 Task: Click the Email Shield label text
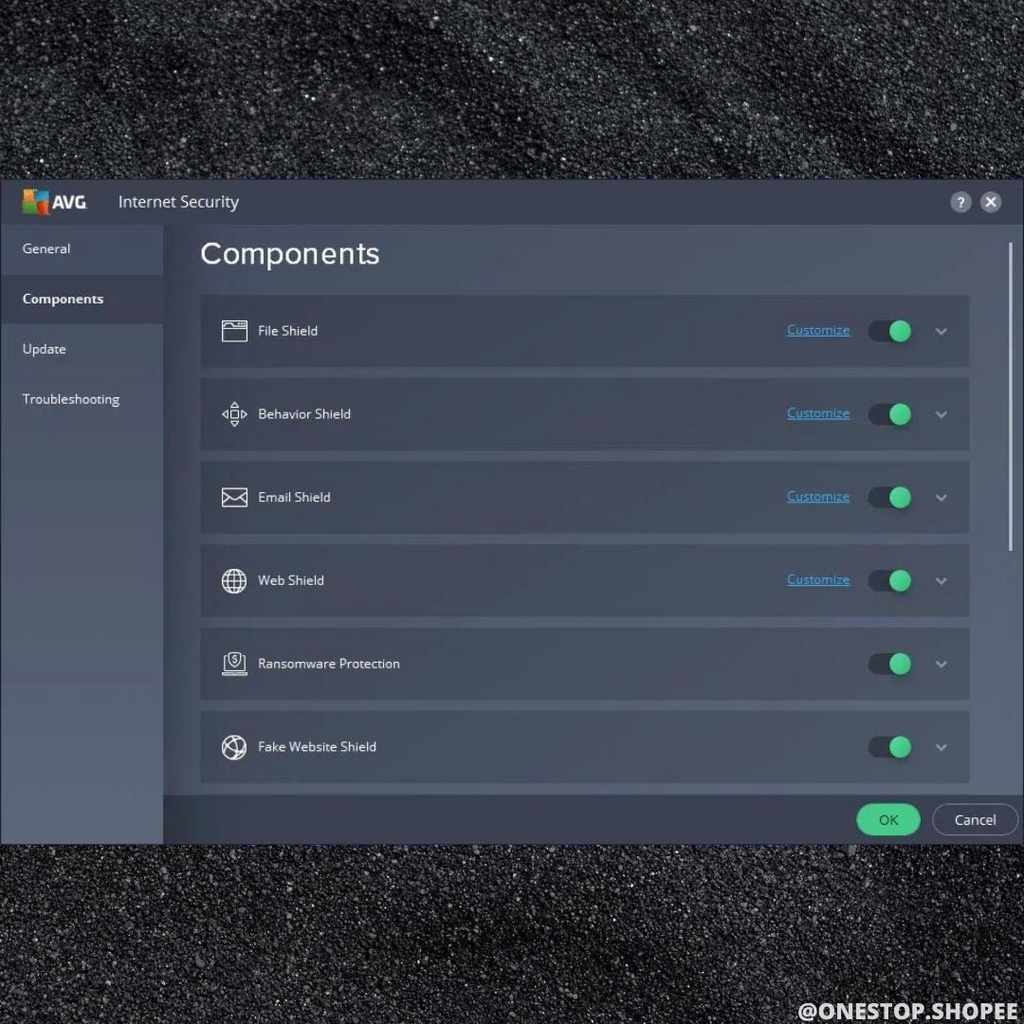(x=295, y=498)
